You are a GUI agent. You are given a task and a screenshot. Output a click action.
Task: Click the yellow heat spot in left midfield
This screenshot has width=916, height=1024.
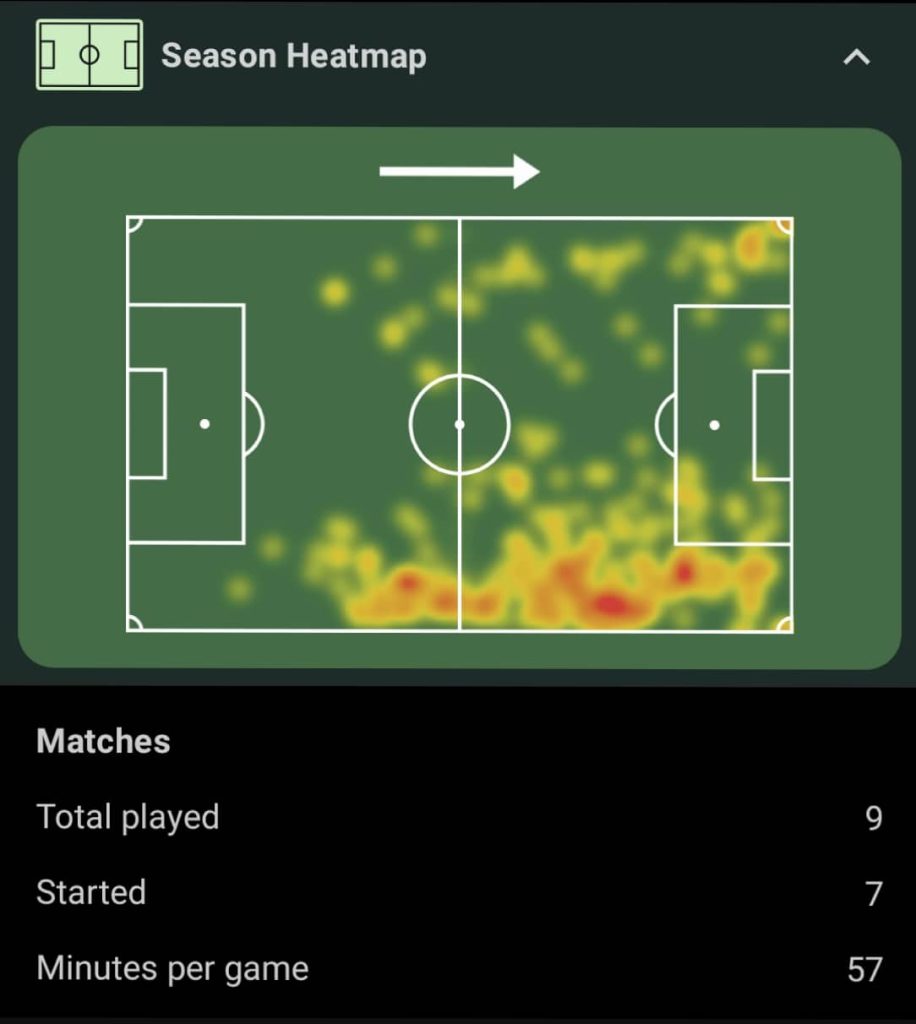click(335, 291)
